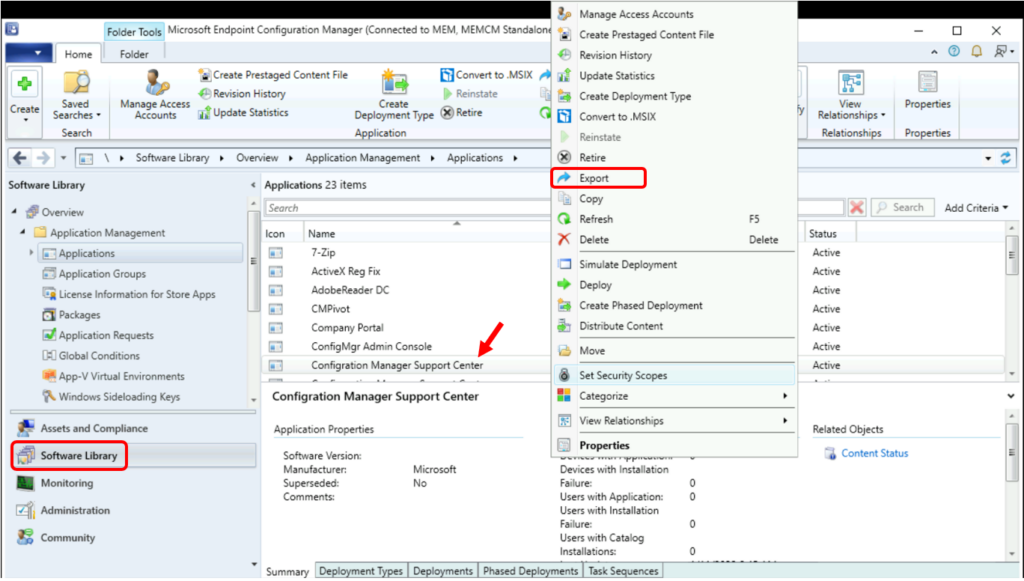Screen dimensions: 1024x581
Task: Click Create Prestaged Content File in ribbon
Action: 273,75
